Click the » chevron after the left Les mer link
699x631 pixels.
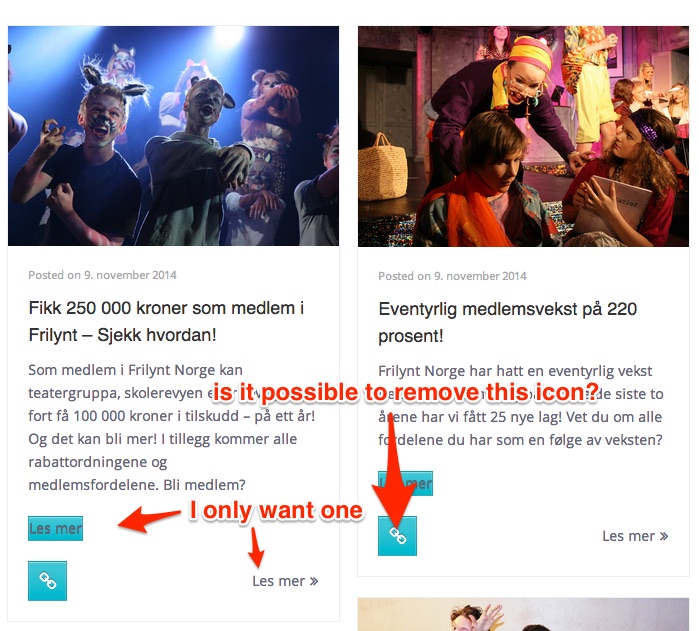click(314, 581)
